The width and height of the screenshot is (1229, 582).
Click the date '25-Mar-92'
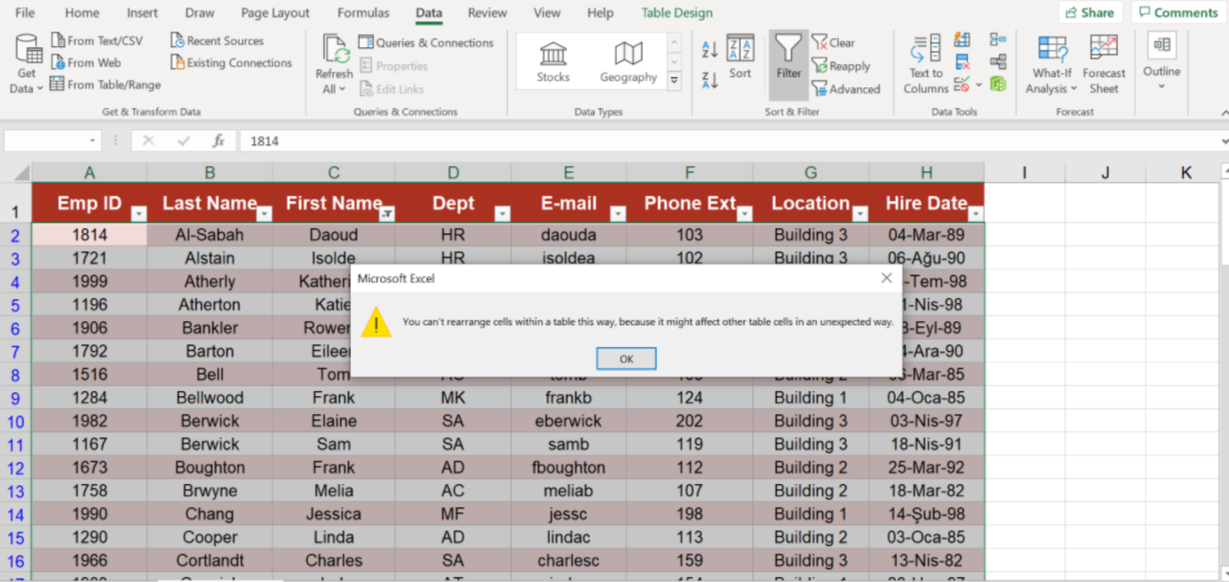[927, 467]
